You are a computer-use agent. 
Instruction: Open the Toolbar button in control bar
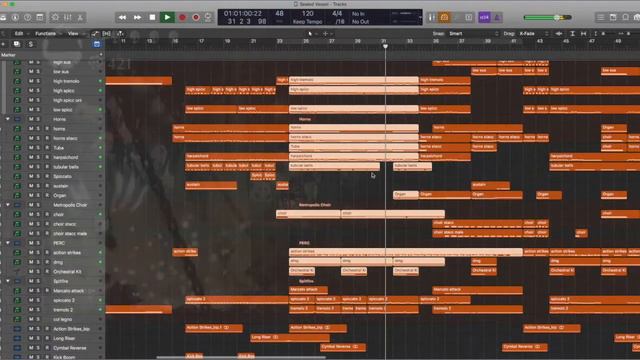click(40, 17)
